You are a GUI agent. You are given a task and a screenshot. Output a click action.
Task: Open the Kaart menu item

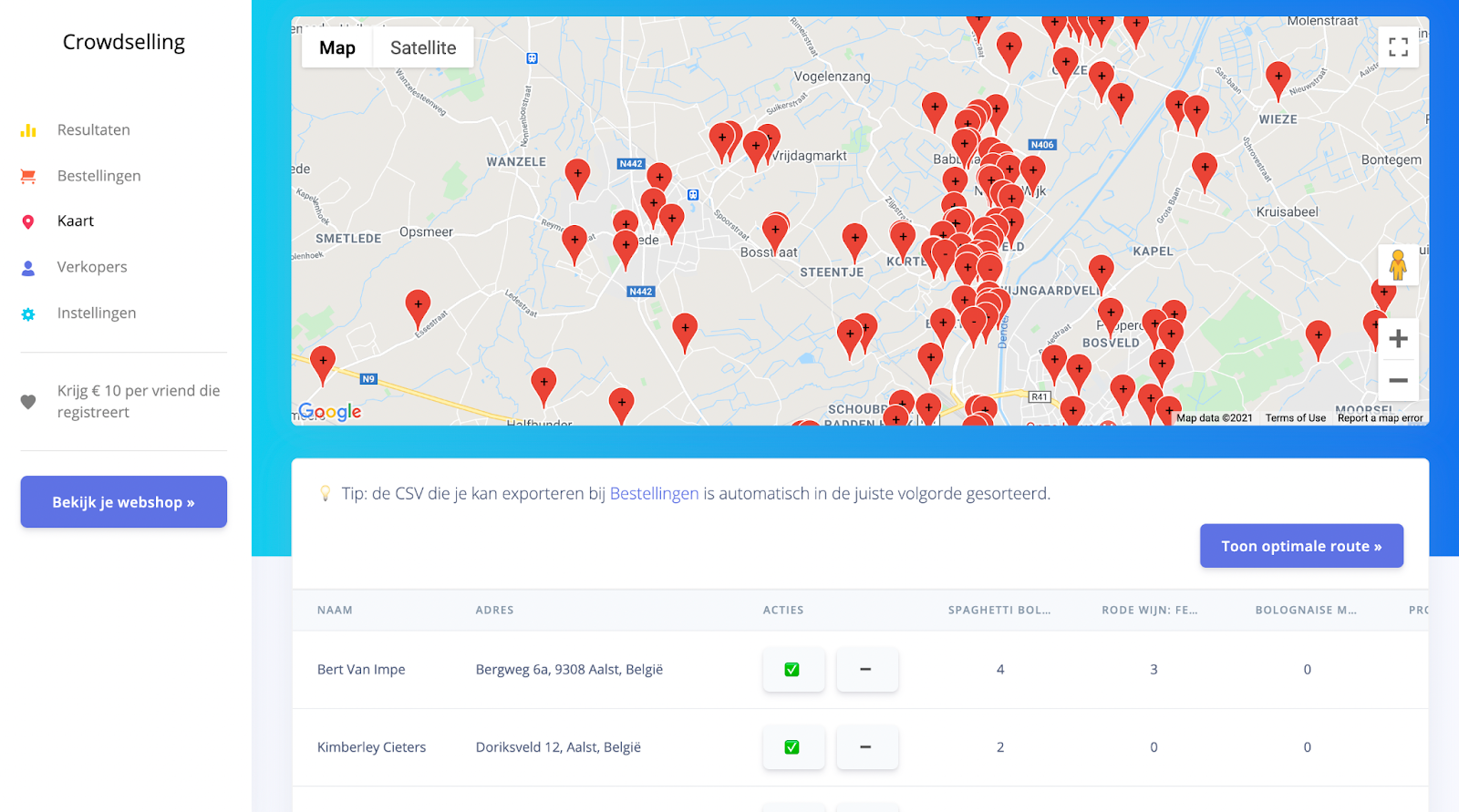click(x=76, y=221)
